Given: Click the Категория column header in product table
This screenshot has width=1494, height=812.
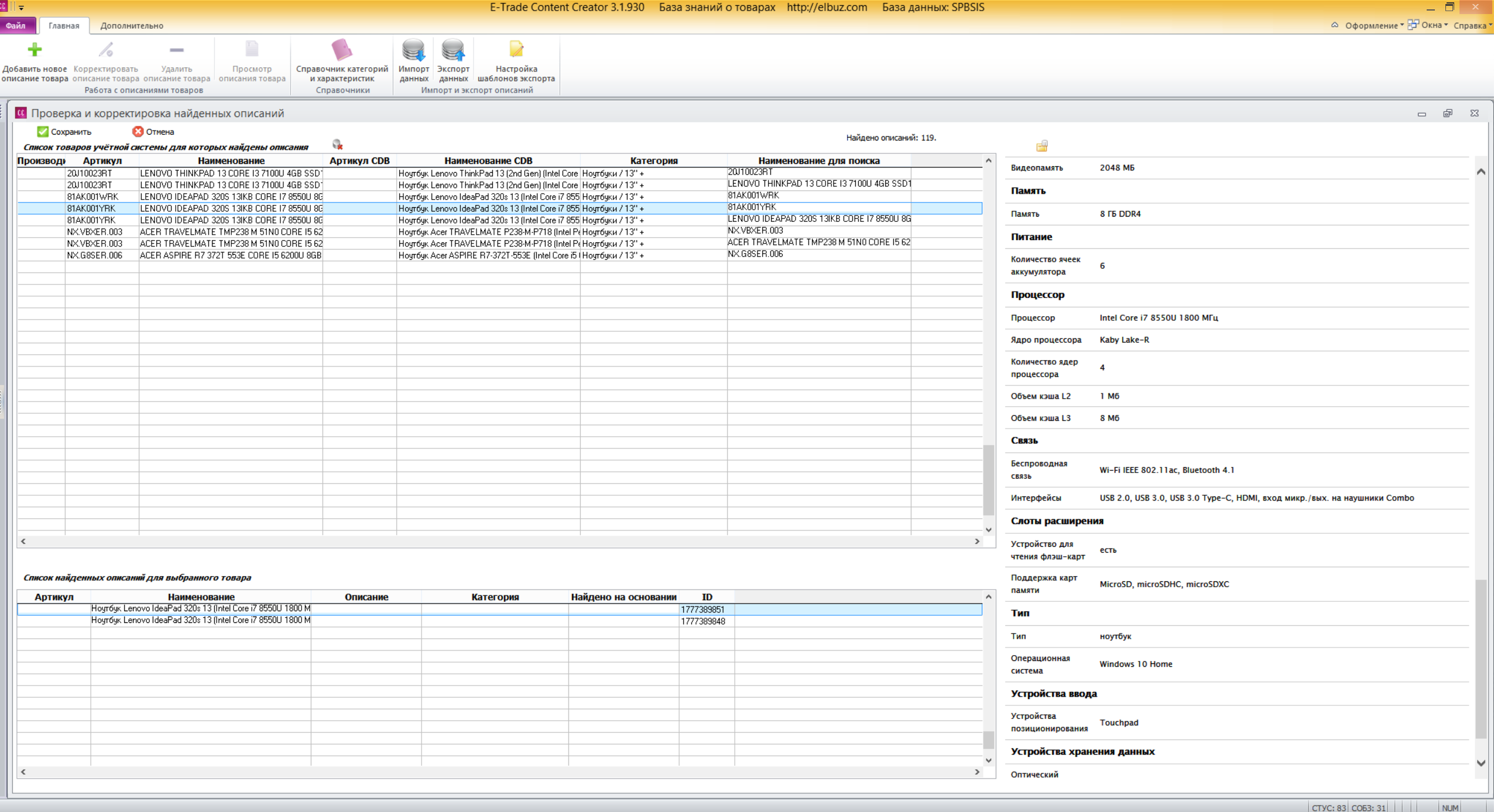Looking at the screenshot, I should point(654,160).
